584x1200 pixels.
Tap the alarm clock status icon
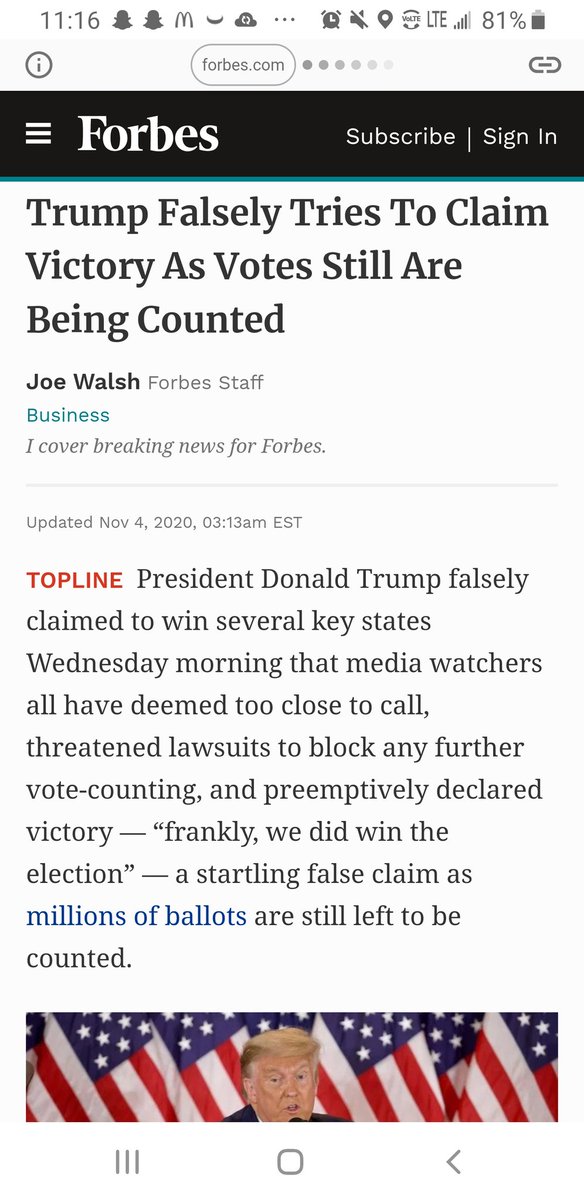(x=331, y=20)
